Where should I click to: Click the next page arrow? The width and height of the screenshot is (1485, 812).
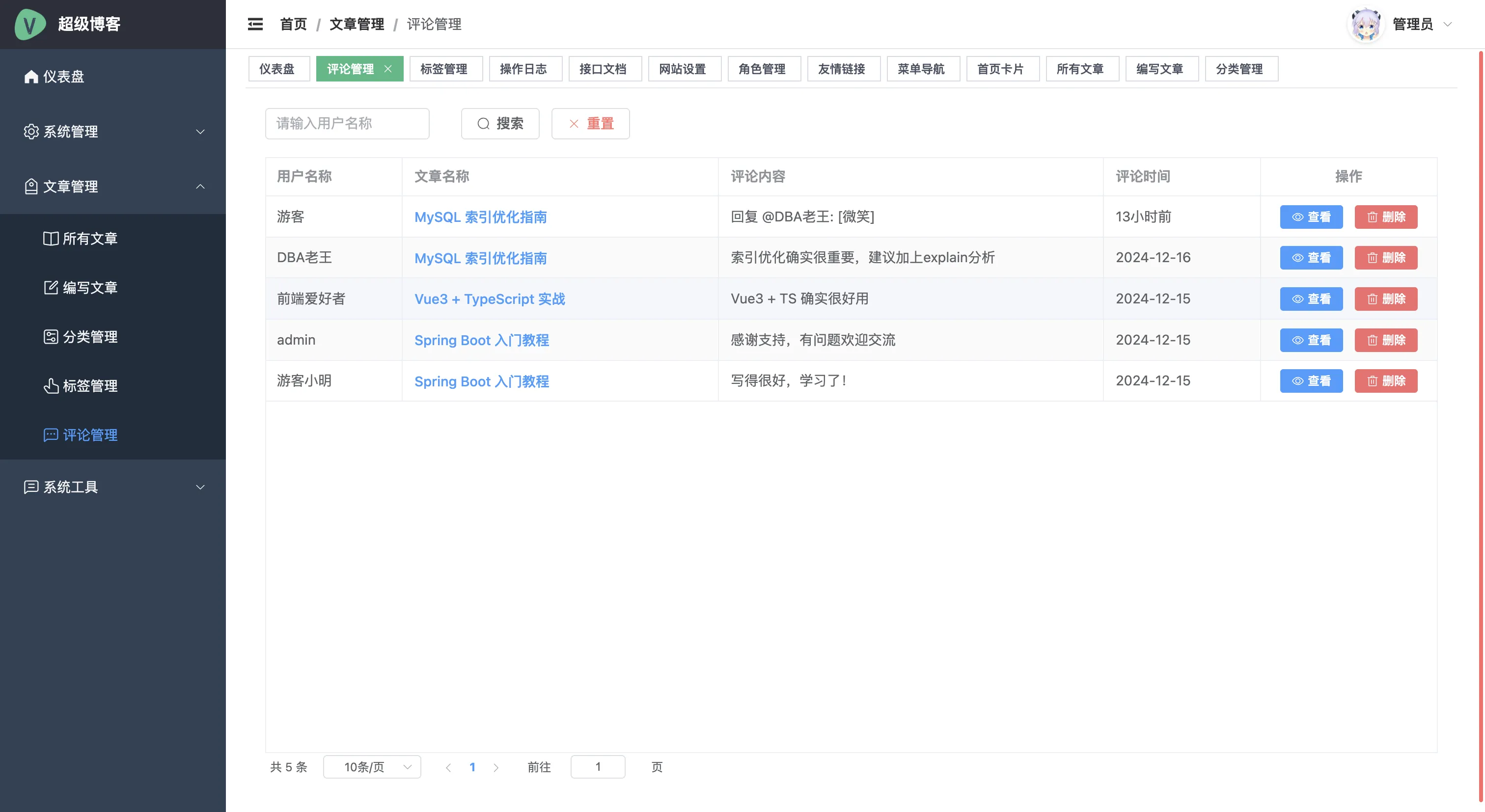click(496, 767)
